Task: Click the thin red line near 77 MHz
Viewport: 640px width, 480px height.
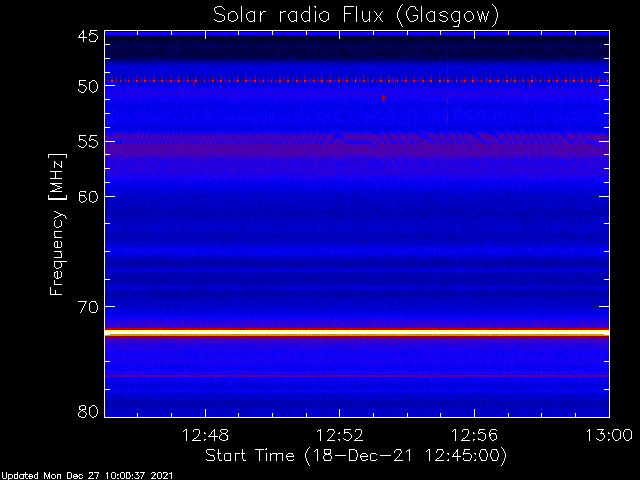Action: pos(357,376)
